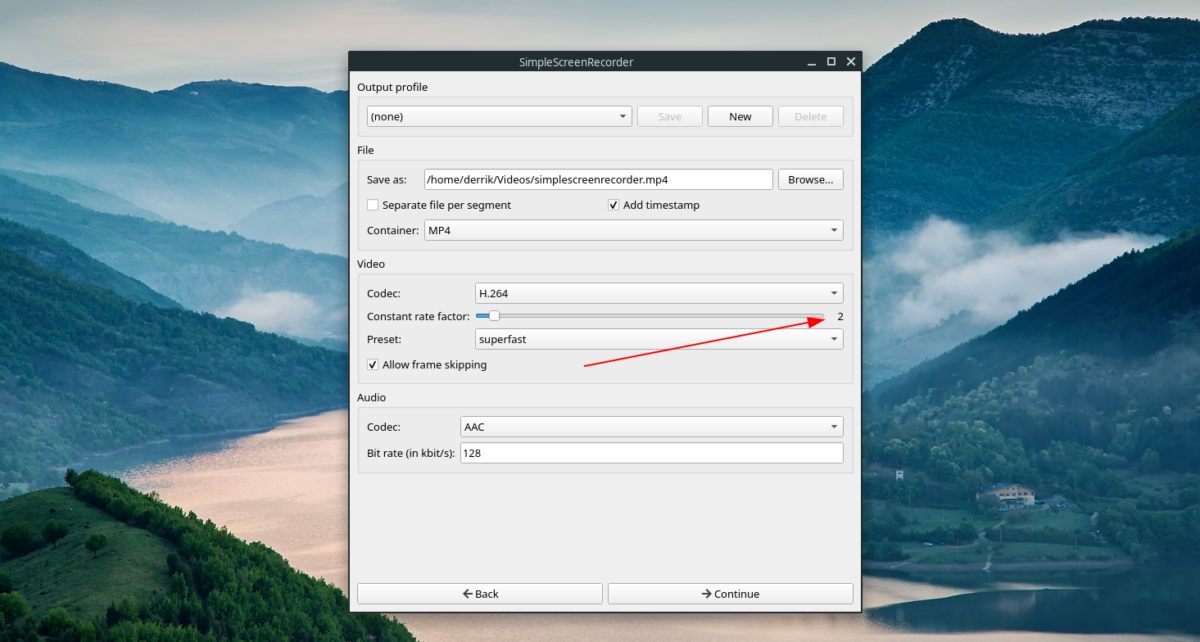Click the Continue button
The image size is (1200, 642).
(730, 594)
